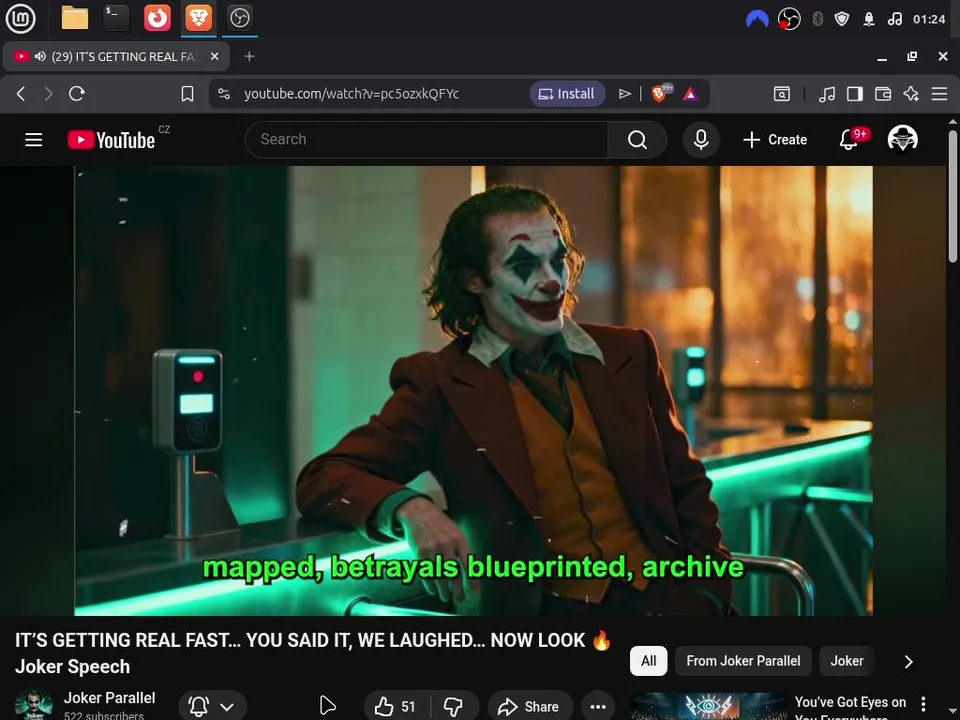
Task: Select the Joker filter chip
Action: 847,661
